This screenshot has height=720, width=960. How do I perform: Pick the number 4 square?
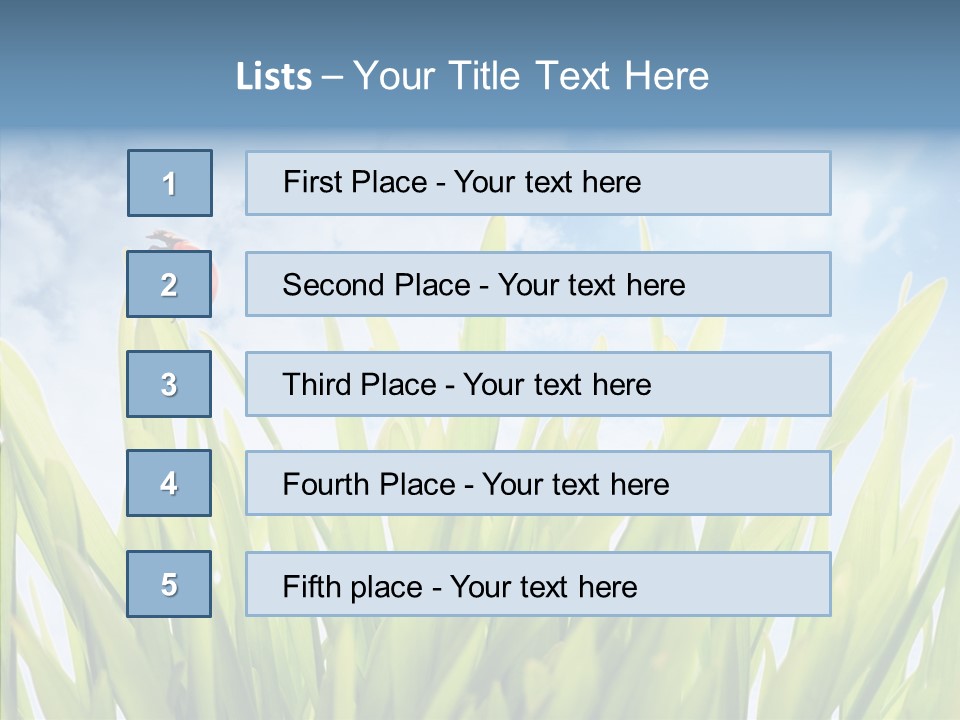pos(169,484)
